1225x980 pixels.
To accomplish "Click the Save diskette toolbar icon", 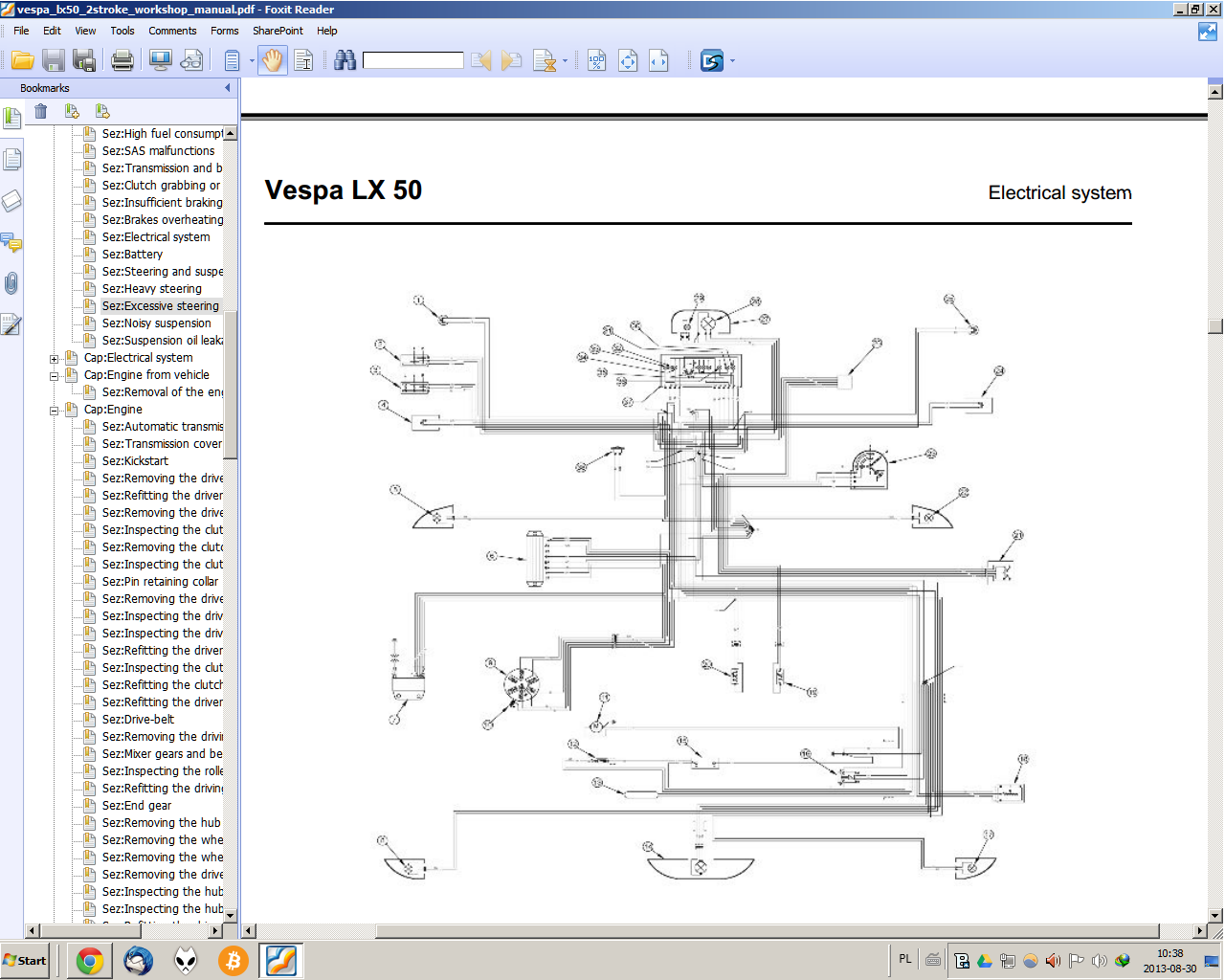I will [54, 61].
